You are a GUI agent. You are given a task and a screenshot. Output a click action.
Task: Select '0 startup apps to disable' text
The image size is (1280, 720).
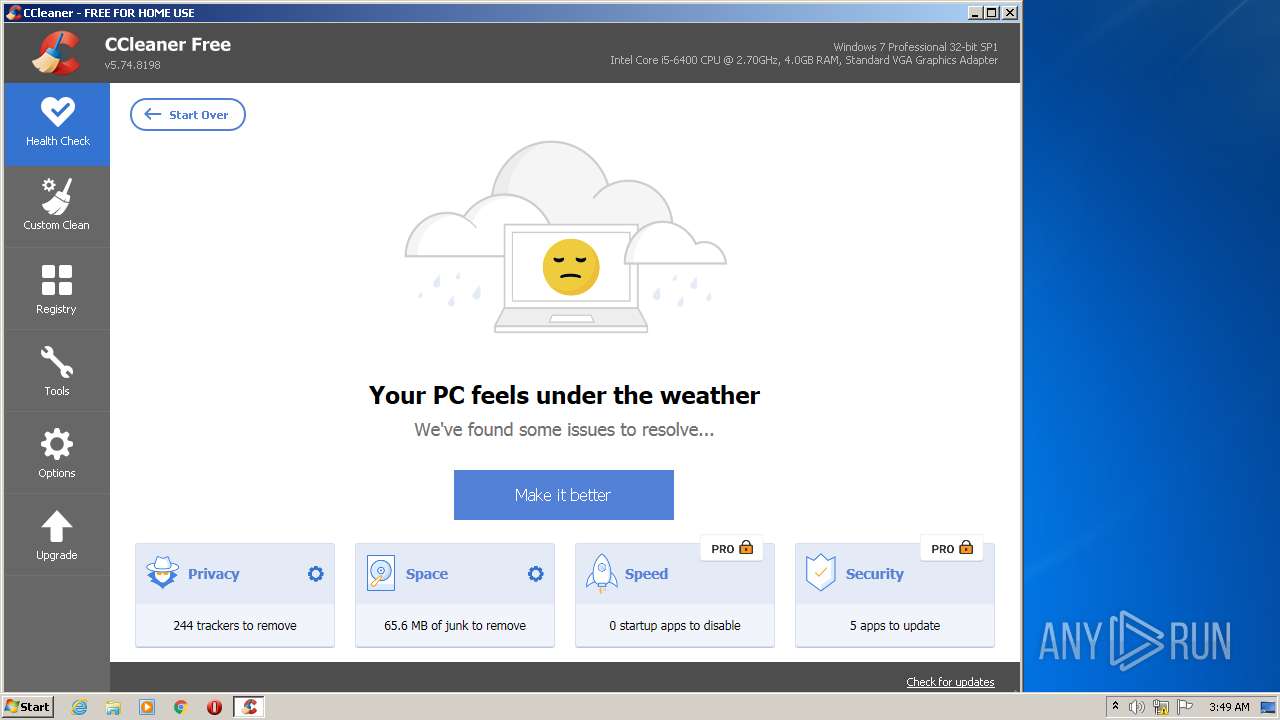click(675, 626)
